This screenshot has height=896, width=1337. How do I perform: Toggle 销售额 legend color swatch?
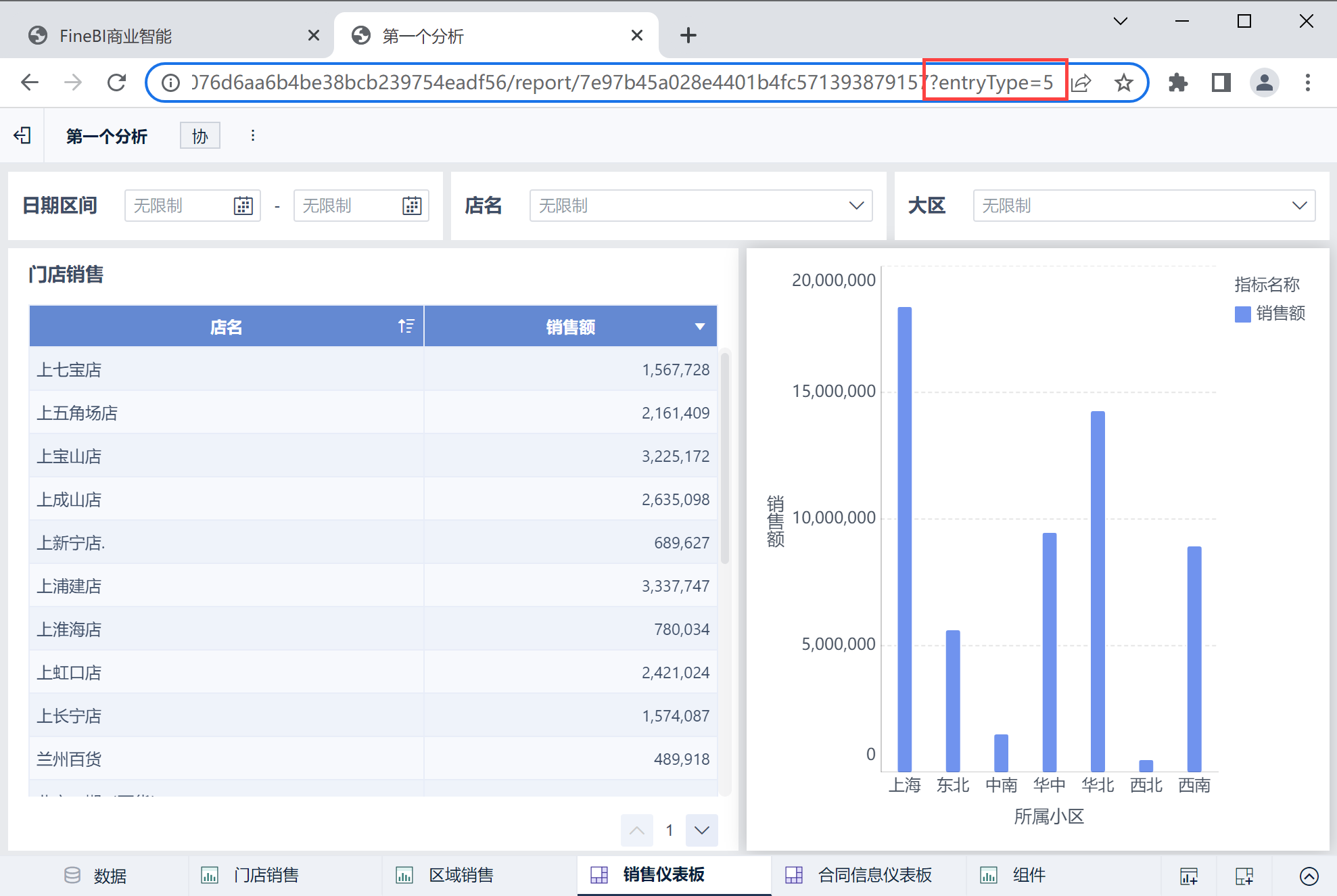pyautogui.click(x=1242, y=314)
